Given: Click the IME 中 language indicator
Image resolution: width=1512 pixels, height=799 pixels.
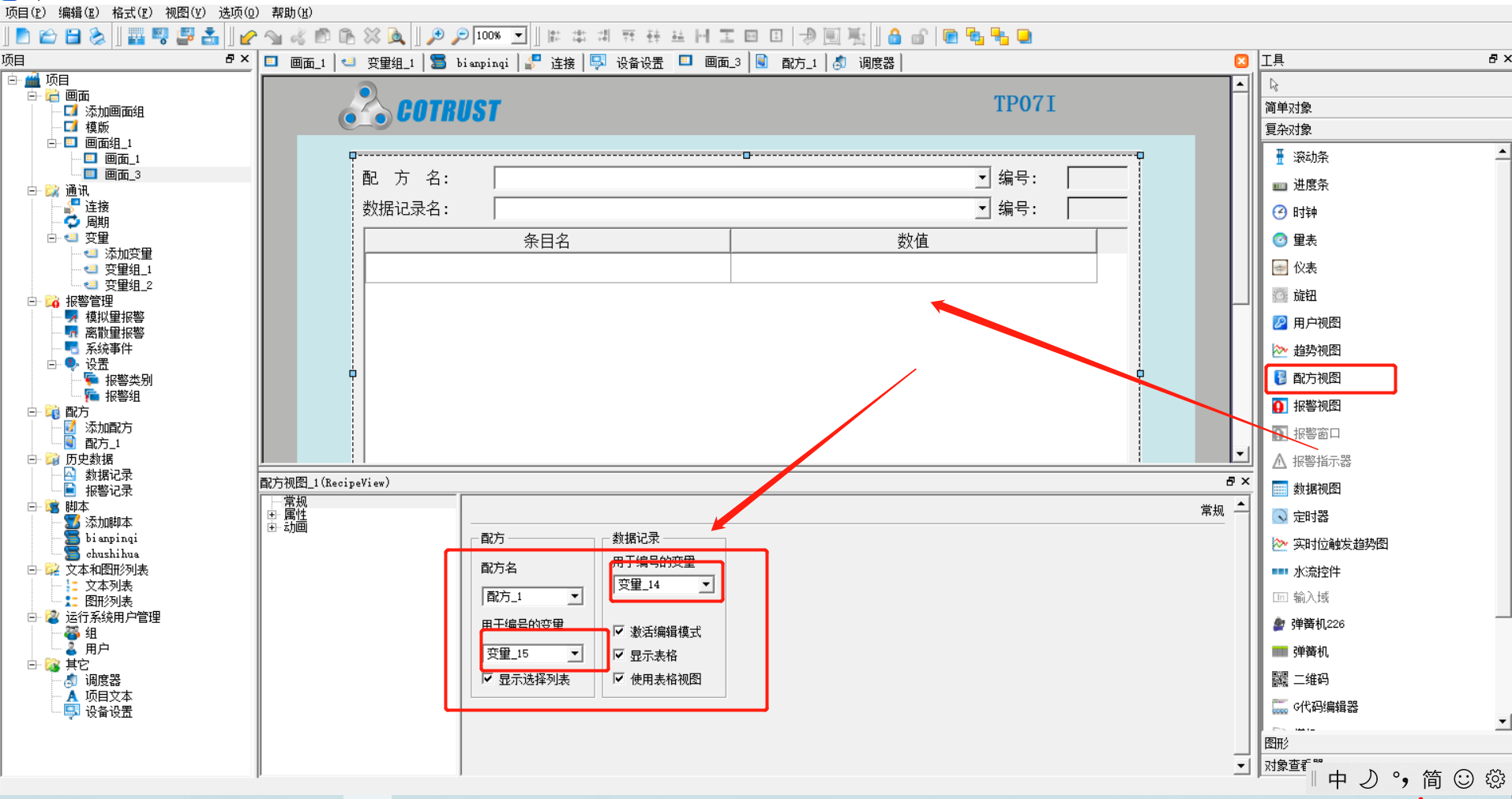Looking at the screenshot, I should pyautogui.click(x=1338, y=780).
